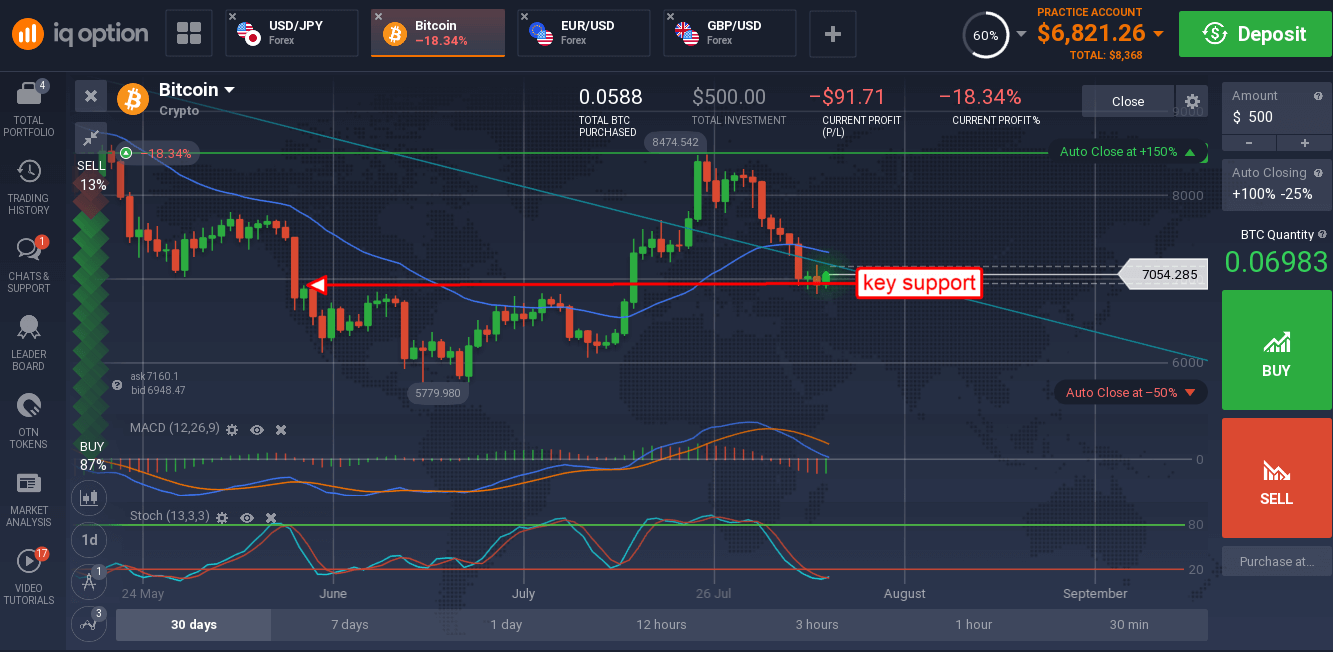Close the open Bitcoin position
The width and height of the screenshot is (1333, 652).
(x=1128, y=101)
